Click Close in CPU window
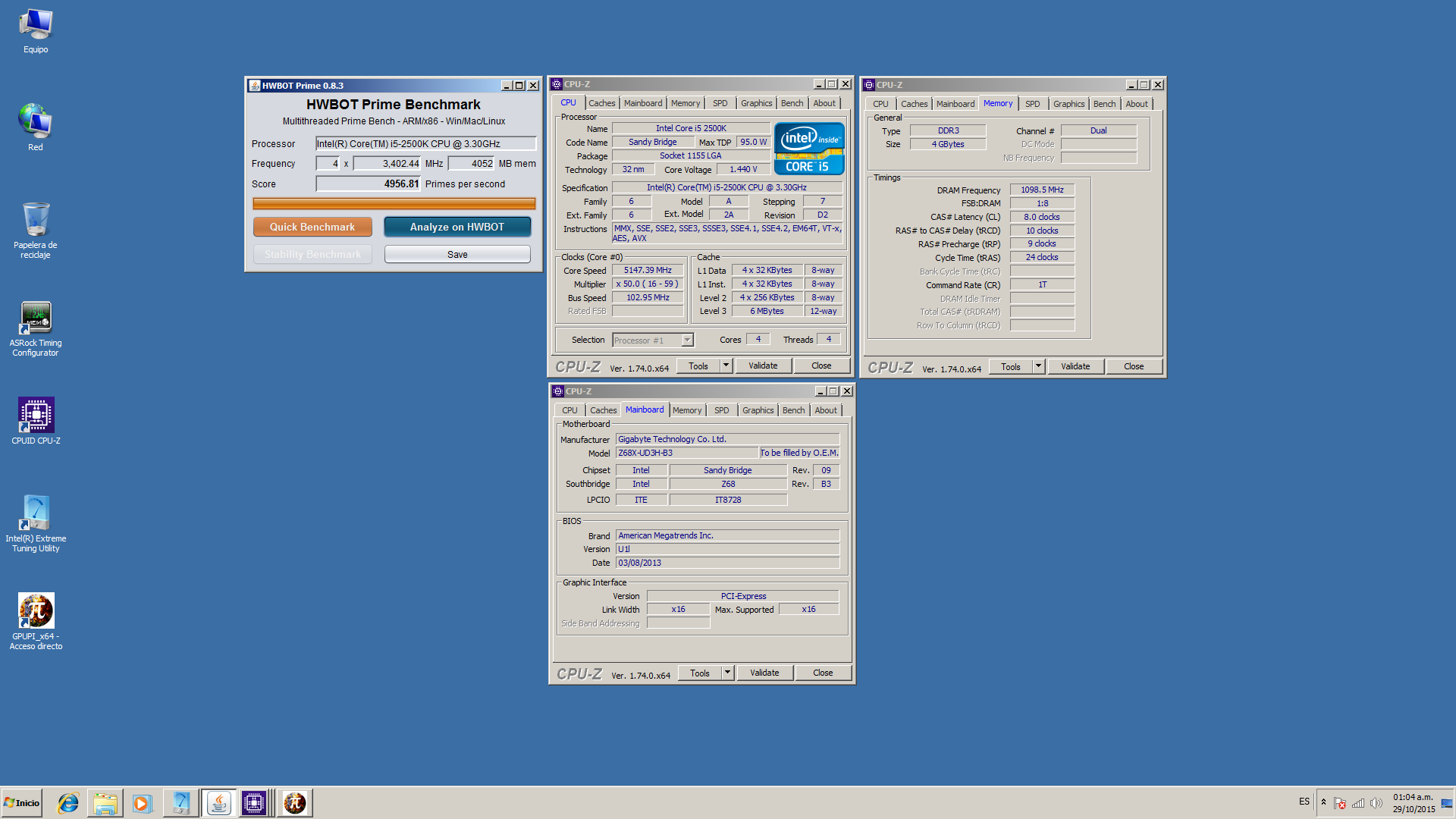The height and width of the screenshot is (819, 1456). 821,366
